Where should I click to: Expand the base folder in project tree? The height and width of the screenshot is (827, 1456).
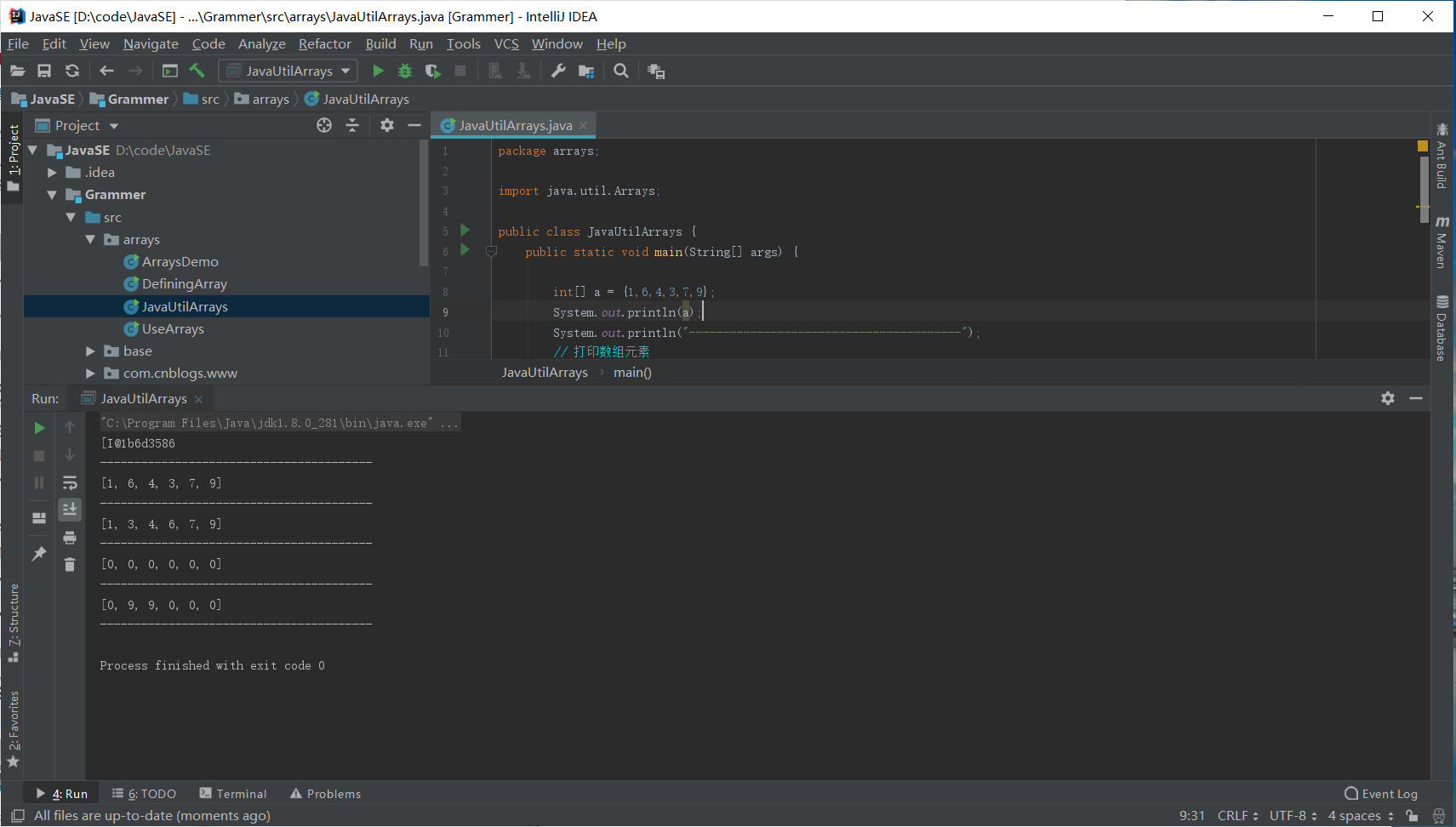pos(90,351)
